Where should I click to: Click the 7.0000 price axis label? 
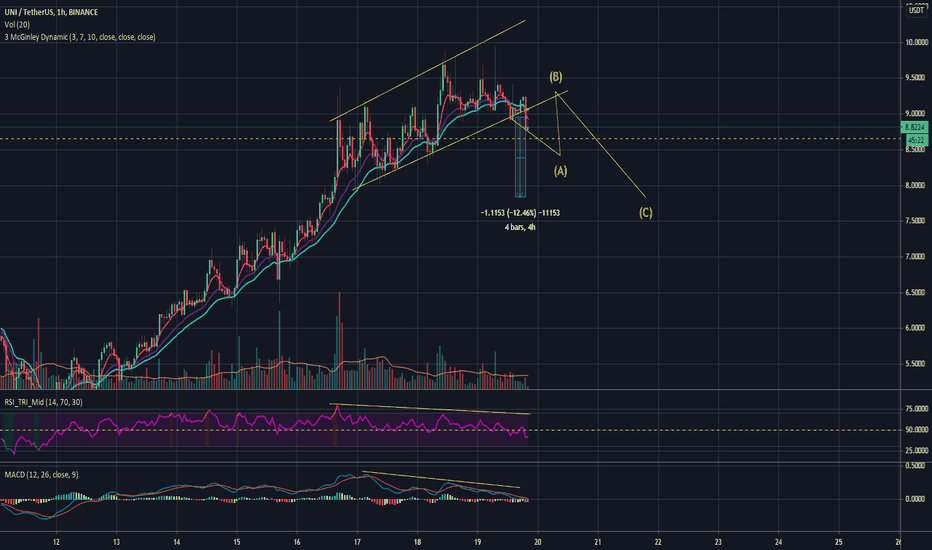[917, 257]
